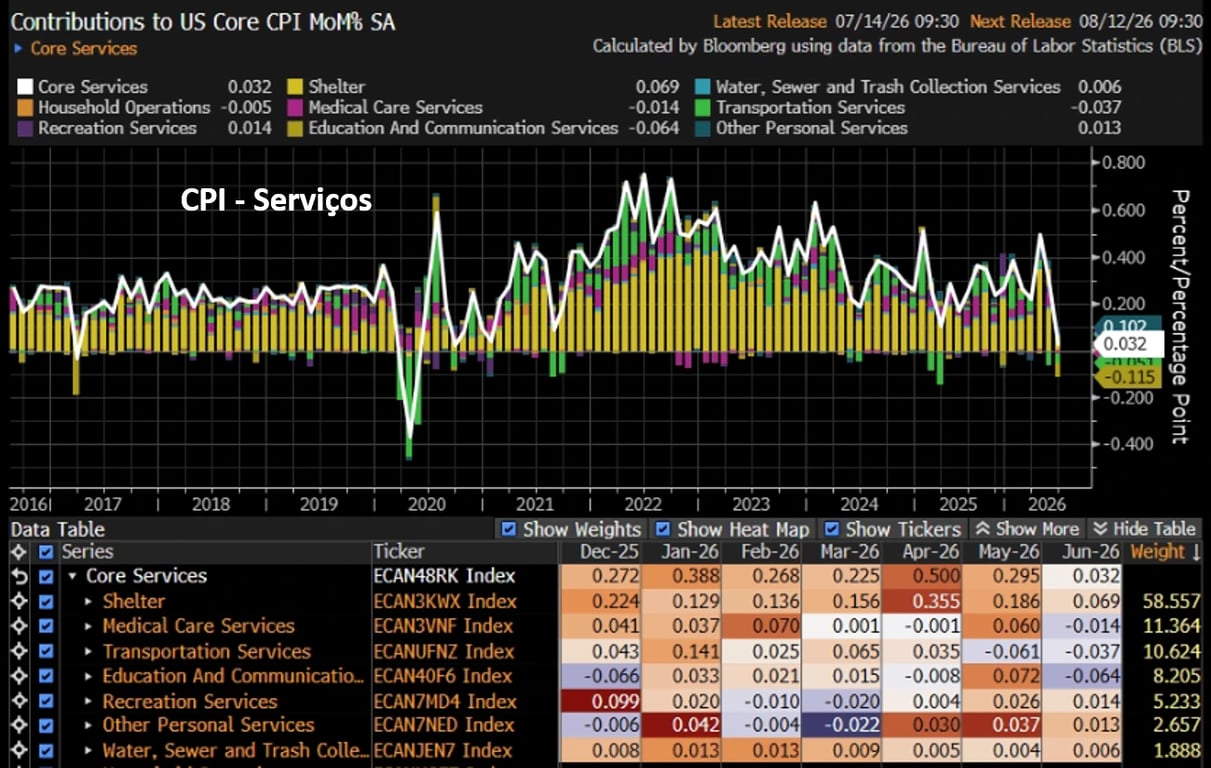Click the double-chevron icon on Hide Table
The width and height of the screenshot is (1211, 768).
1100,529
